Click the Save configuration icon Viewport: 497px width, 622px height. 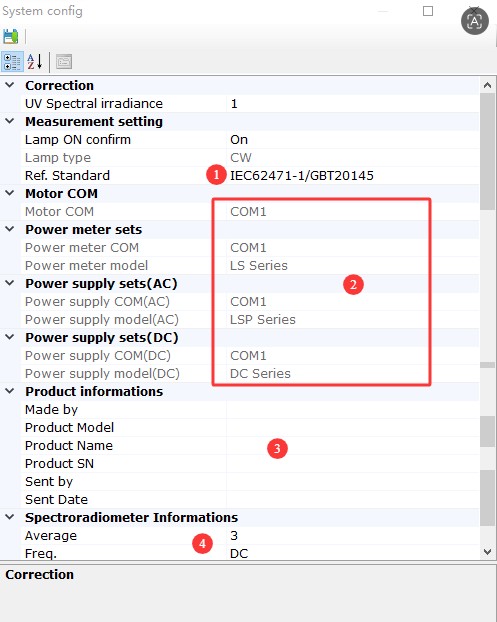tap(11, 36)
